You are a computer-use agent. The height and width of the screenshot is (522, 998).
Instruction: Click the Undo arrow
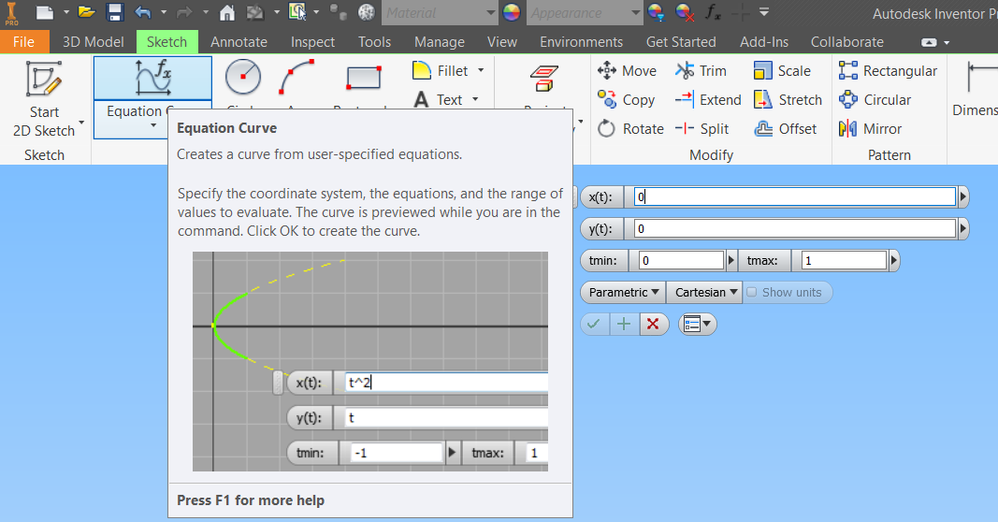point(143,12)
